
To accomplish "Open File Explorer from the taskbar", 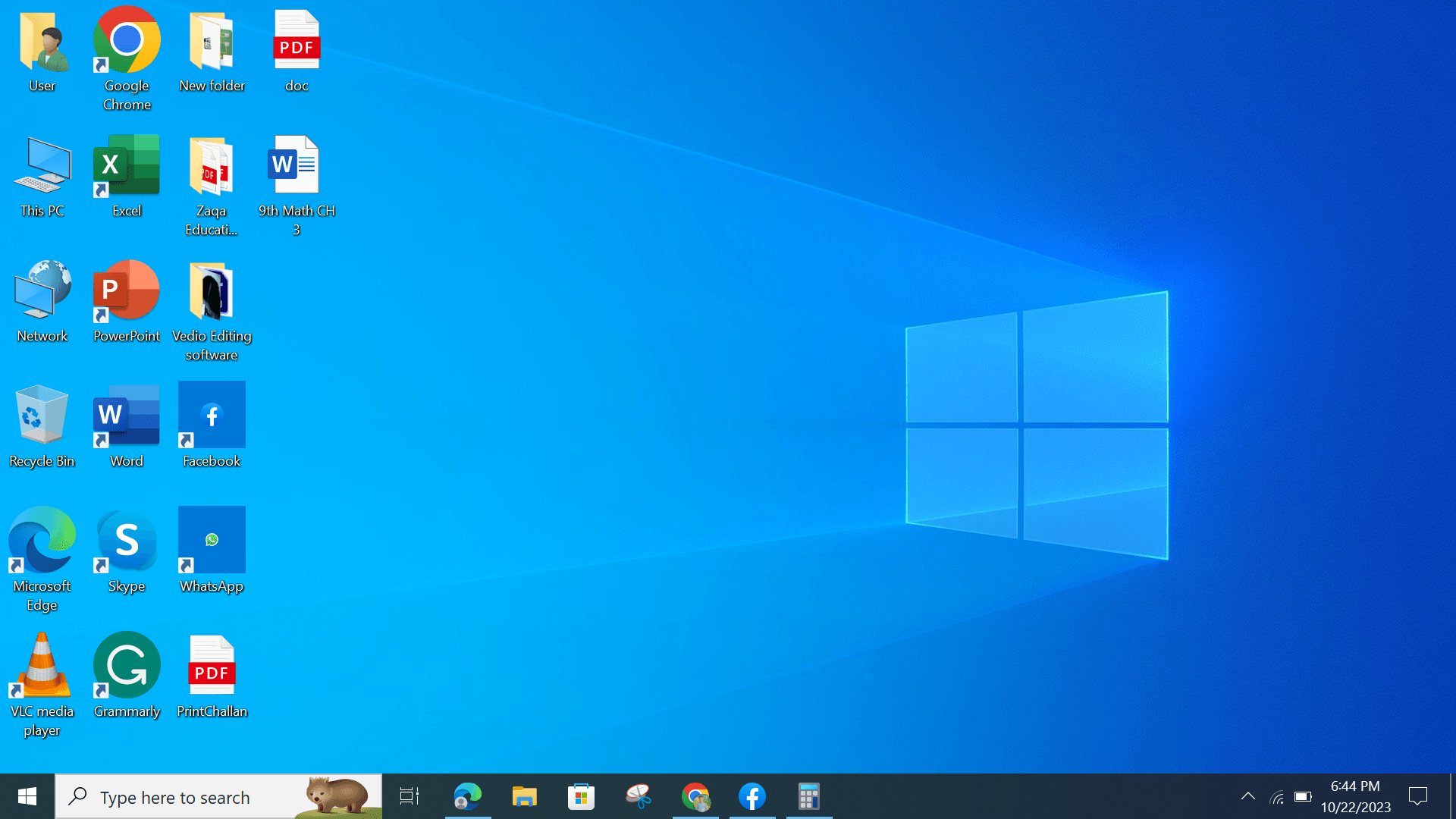I will (525, 796).
